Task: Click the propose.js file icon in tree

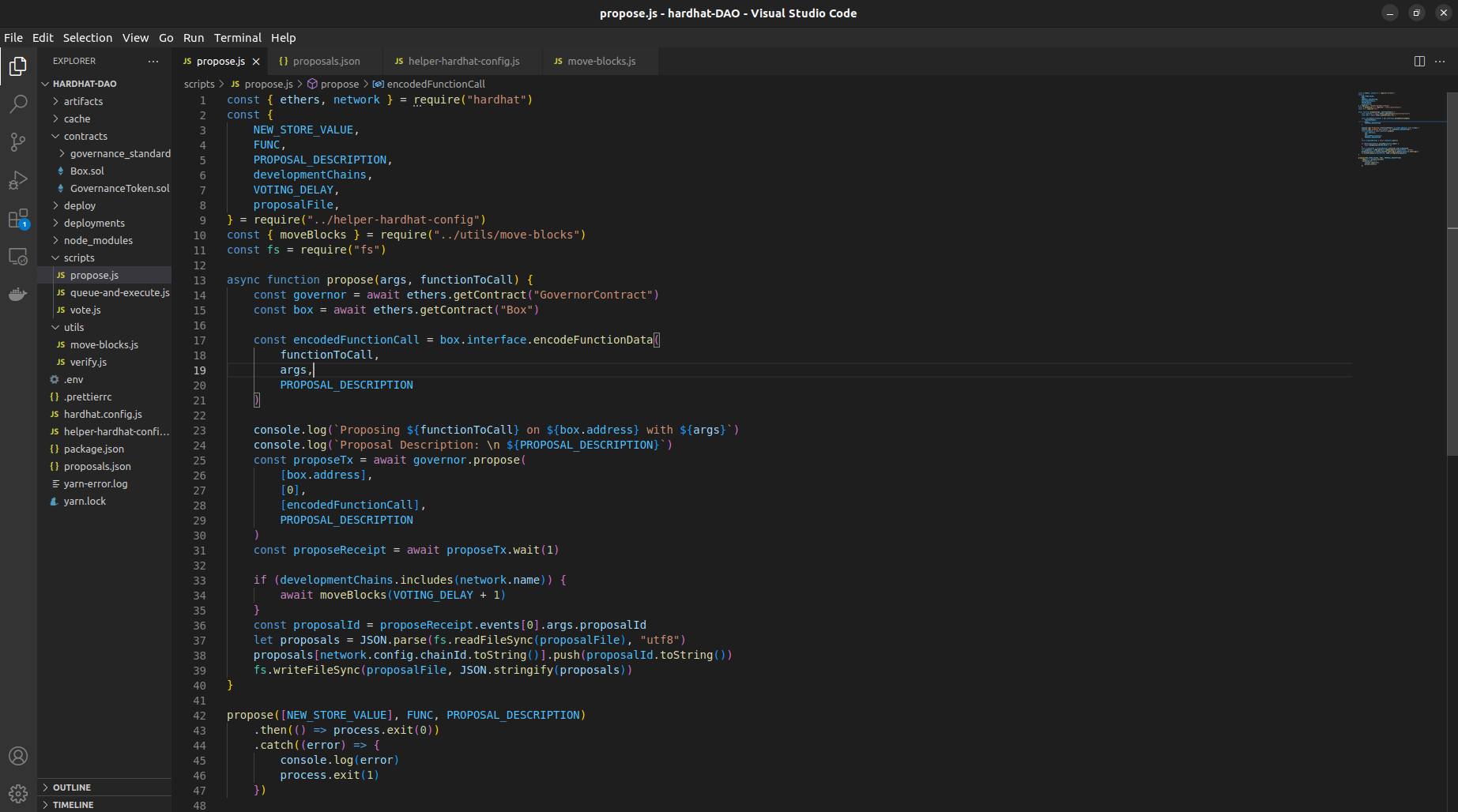Action: pos(61,275)
